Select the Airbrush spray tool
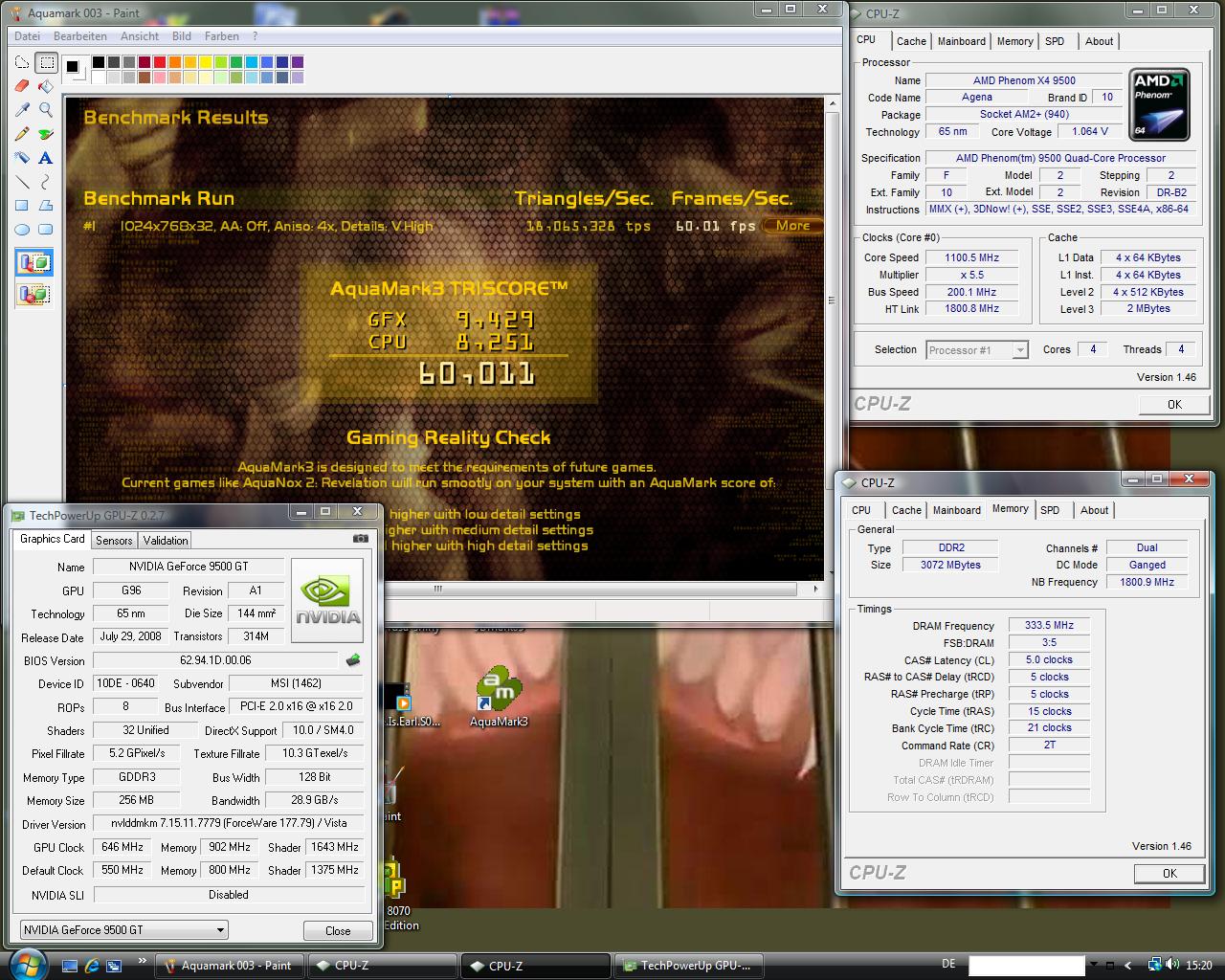Image resolution: width=1225 pixels, height=980 pixels. (x=22, y=158)
